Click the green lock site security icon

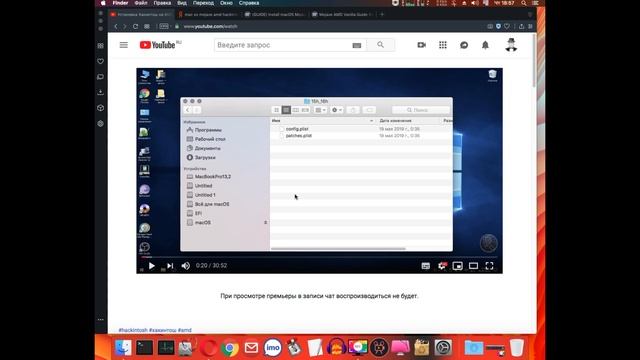pos(177,26)
